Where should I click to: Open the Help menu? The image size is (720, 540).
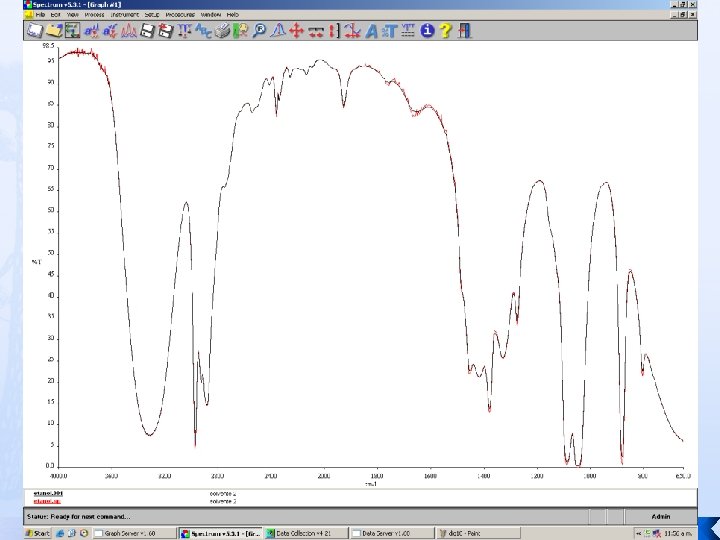pyautogui.click(x=233, y=15)
